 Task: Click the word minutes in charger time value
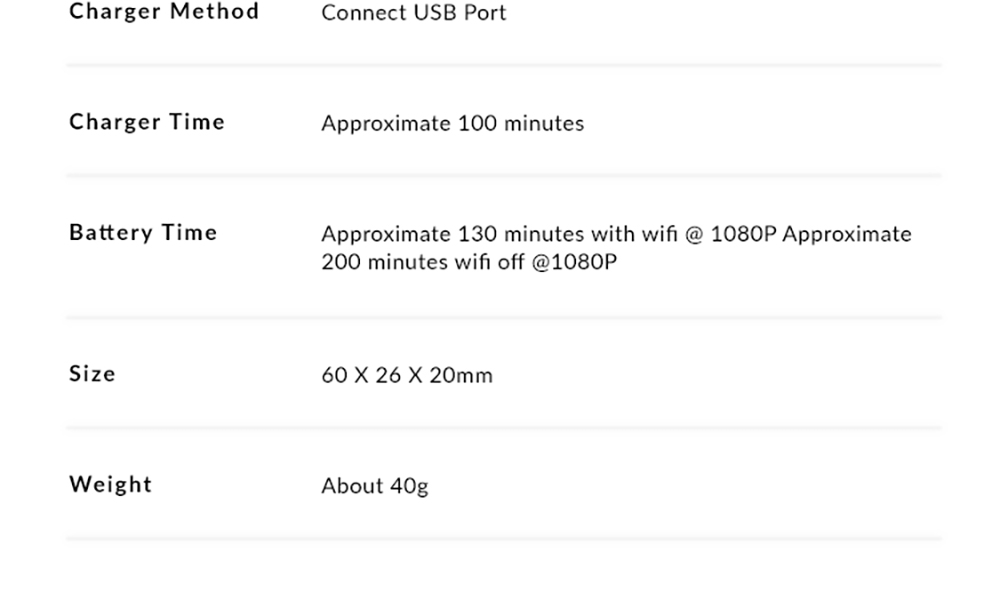coord(544,123)
